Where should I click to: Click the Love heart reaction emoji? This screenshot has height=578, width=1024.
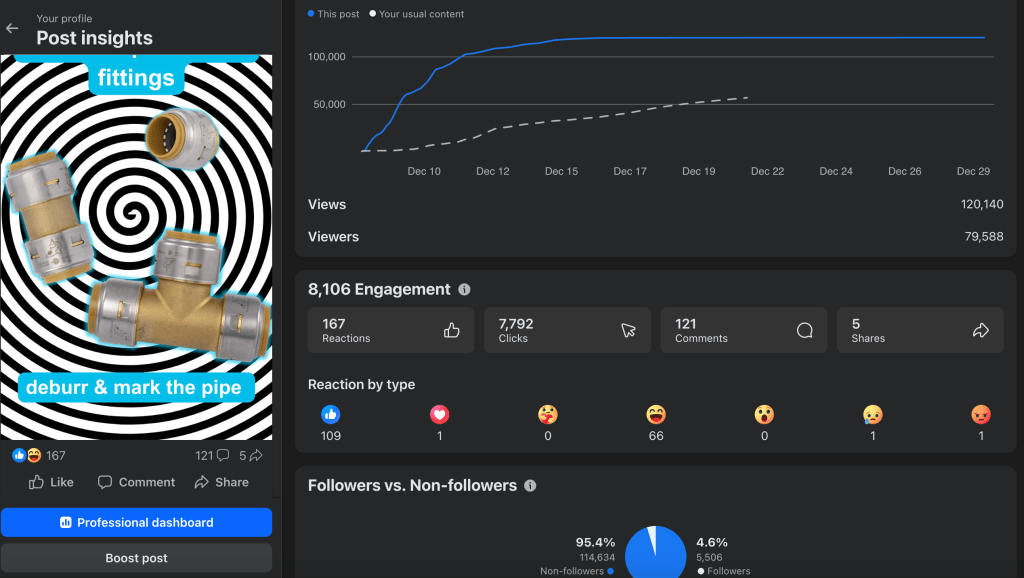(439, 414)
